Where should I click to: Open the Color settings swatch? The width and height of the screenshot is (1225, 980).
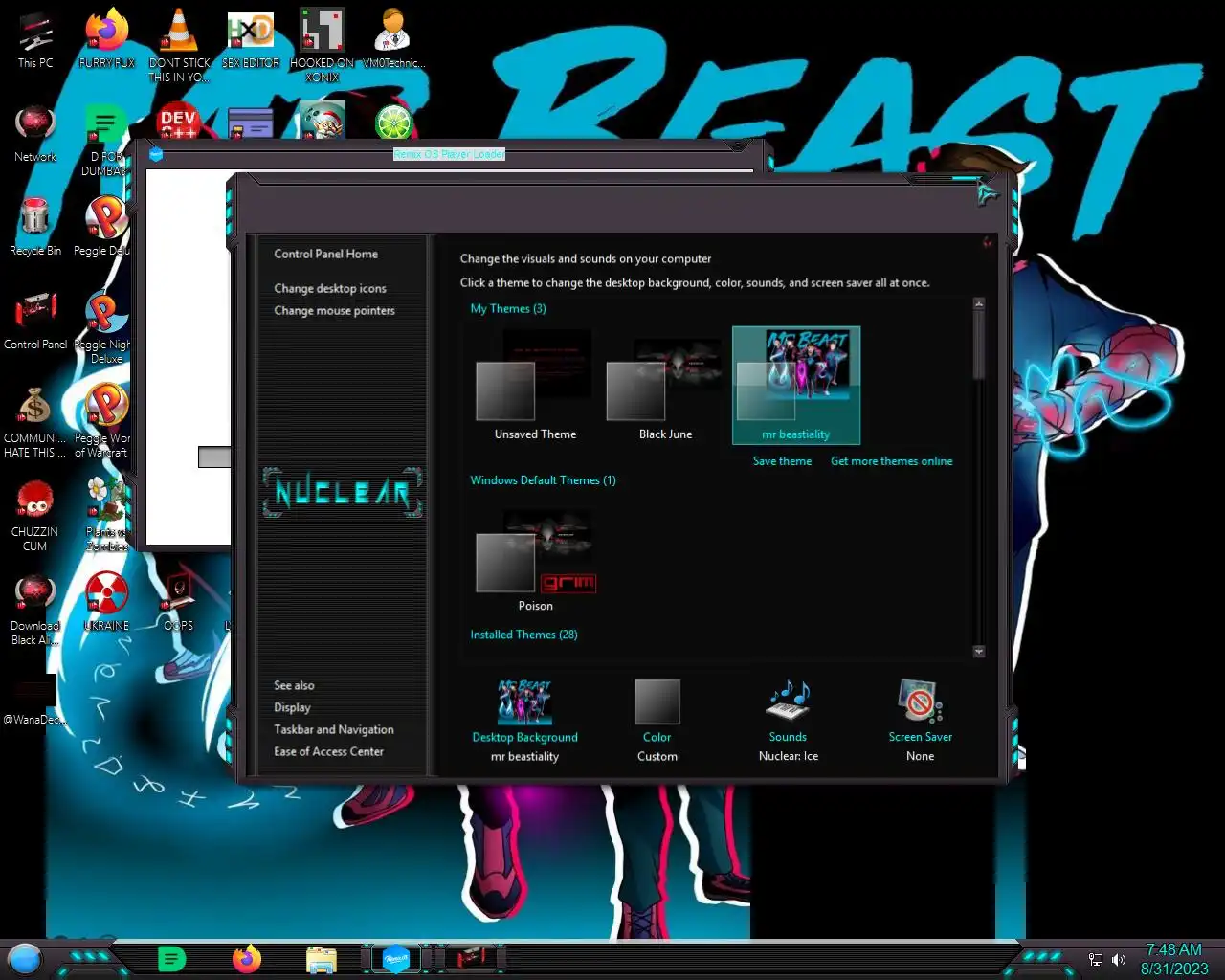pyautogui.click(x=657, y=702)
